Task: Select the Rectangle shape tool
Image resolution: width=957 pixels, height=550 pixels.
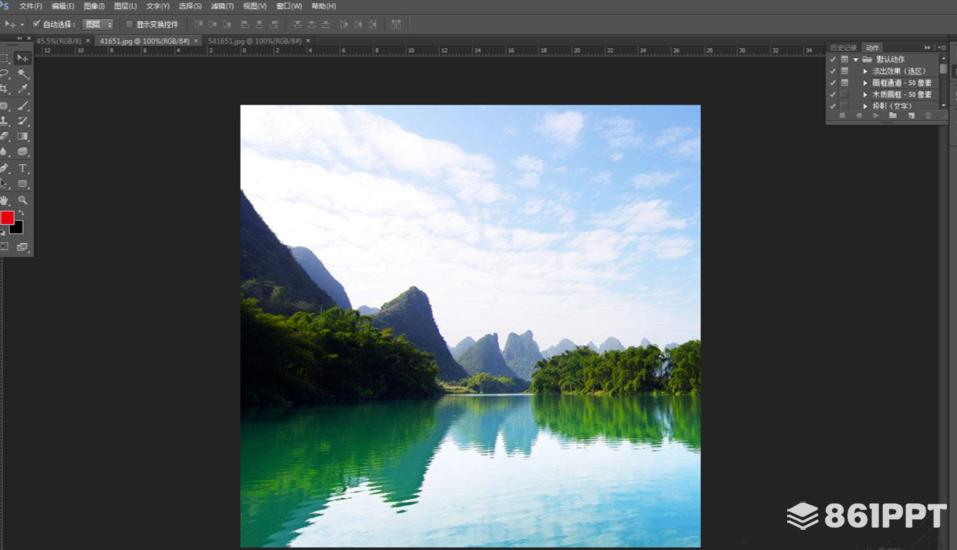Action: [23, 184]
